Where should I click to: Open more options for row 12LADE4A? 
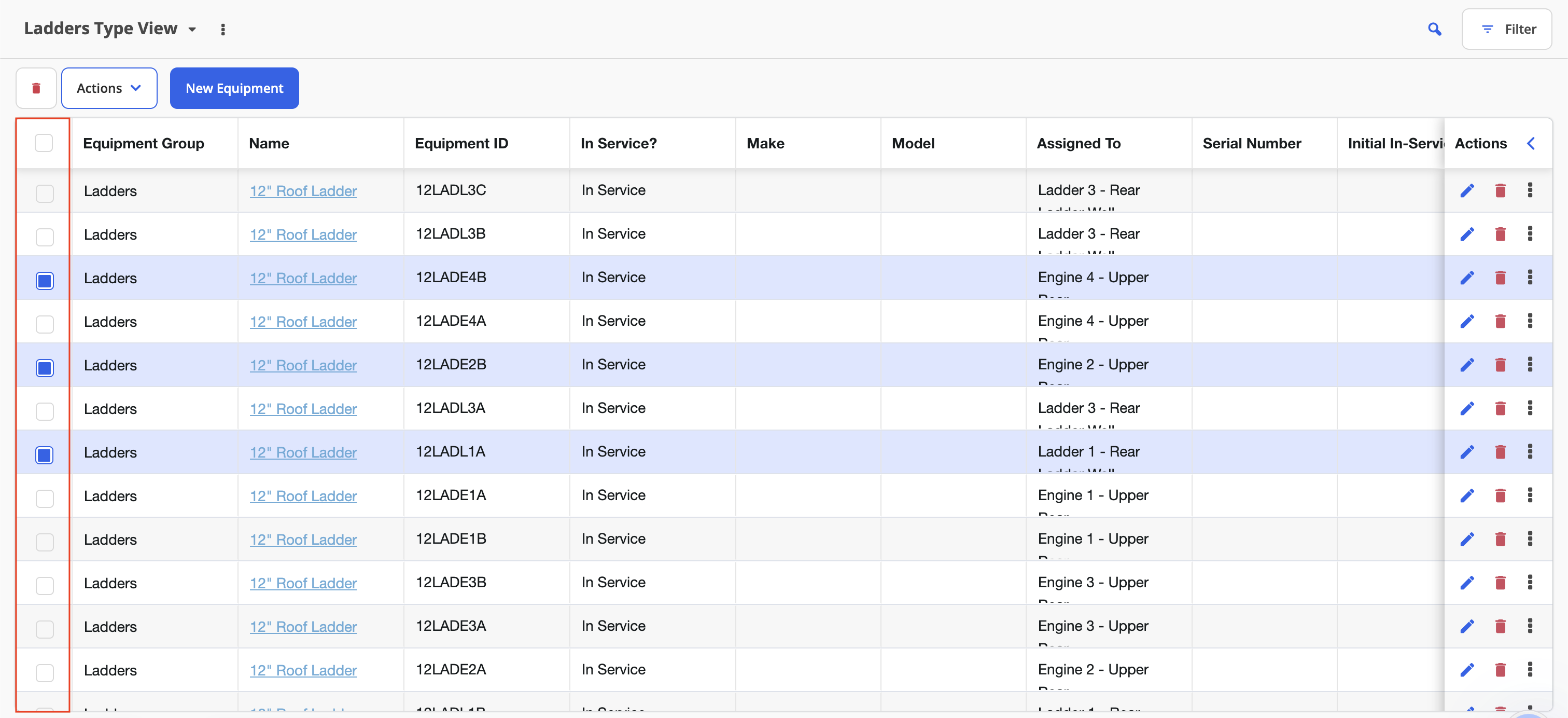pyautogui.click(x=1530, y=320)
